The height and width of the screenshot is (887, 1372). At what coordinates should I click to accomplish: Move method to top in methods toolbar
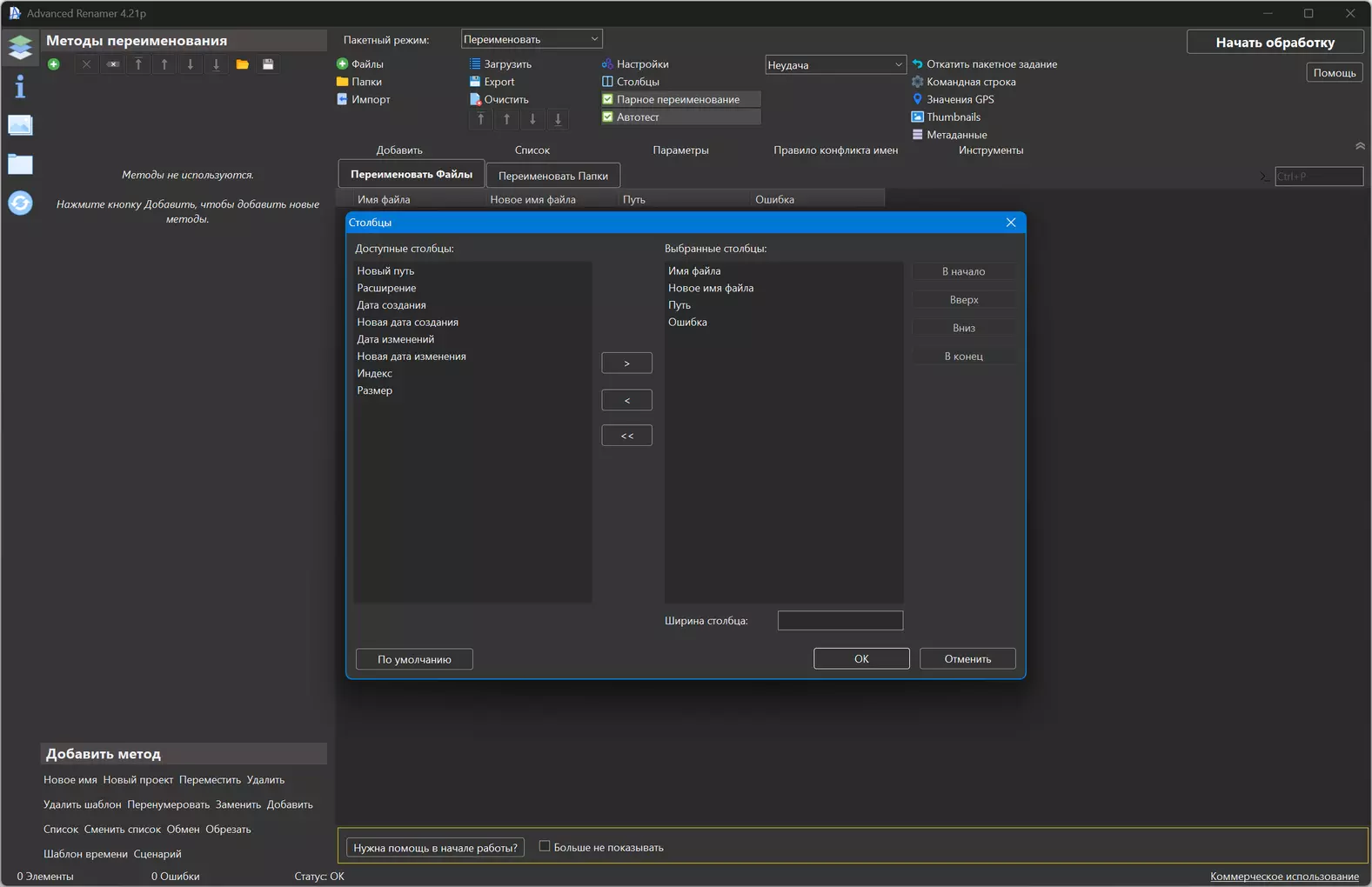(138, 64)
